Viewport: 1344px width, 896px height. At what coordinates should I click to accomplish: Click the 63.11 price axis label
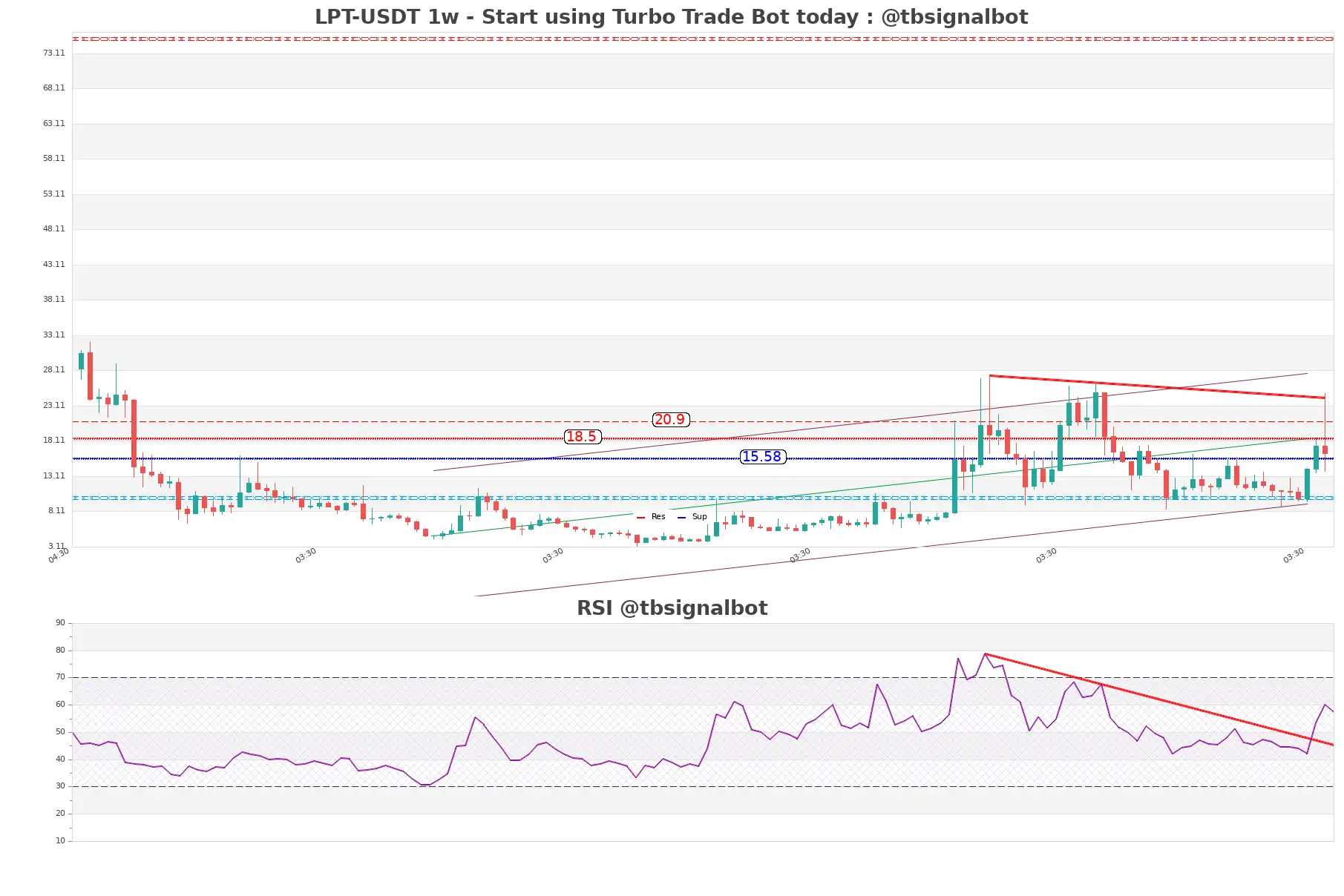point(53,124)
